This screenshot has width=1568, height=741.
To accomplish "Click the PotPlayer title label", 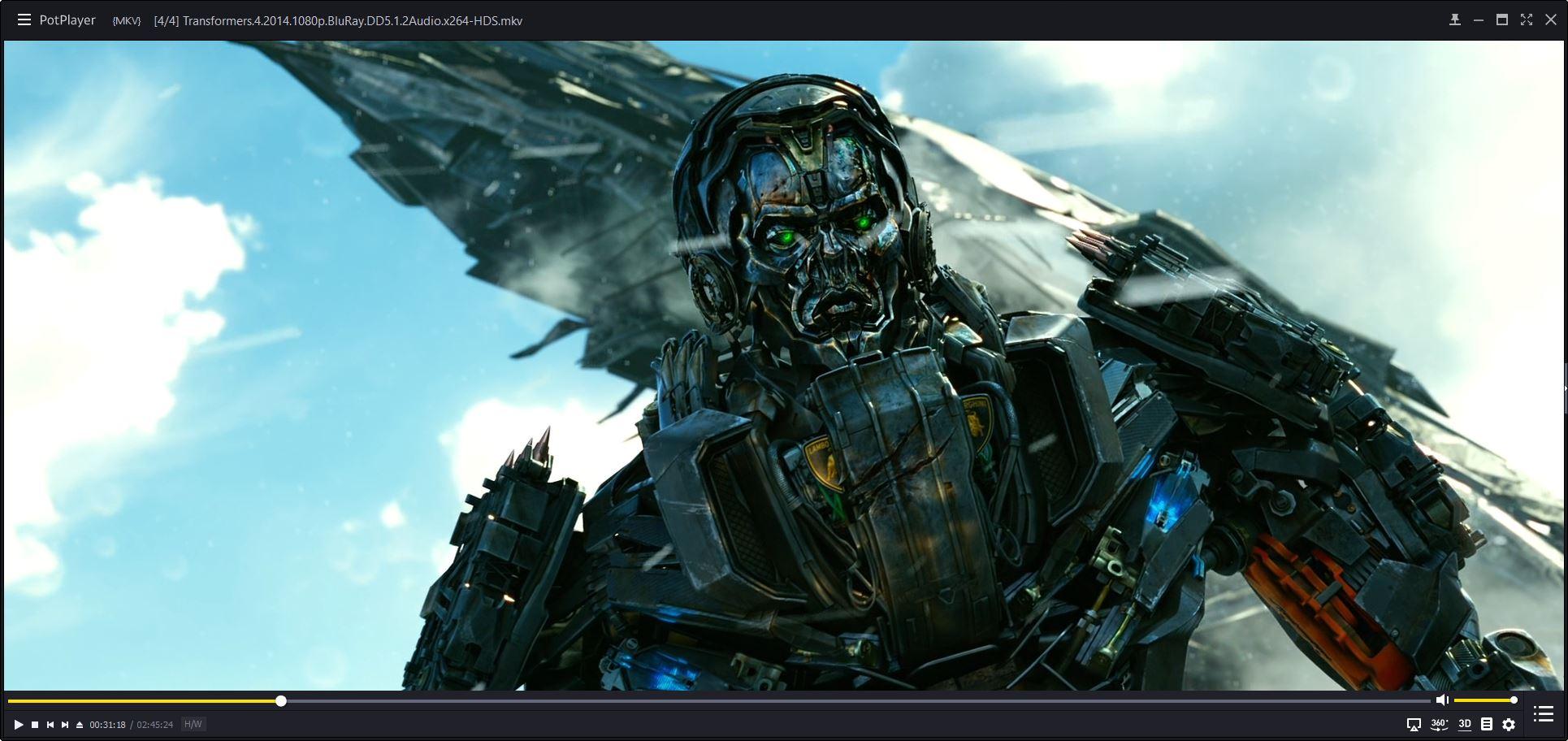I will pyautogui.click(x=67, y=20).
